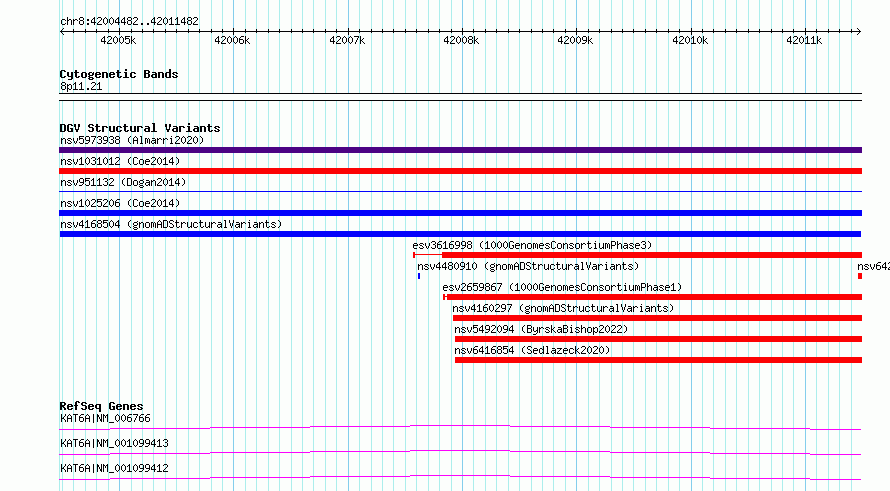Click the nsv1025206 (Coe2014) label
This screenshot has width=890, height=491.
coord(120,203)
